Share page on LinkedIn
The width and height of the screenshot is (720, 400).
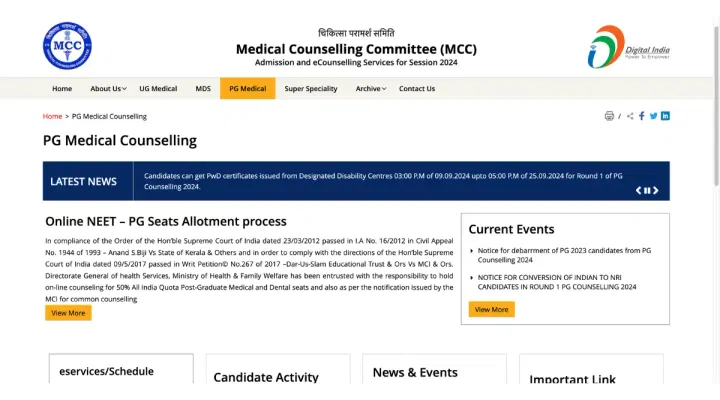click(x=666, y=116)
